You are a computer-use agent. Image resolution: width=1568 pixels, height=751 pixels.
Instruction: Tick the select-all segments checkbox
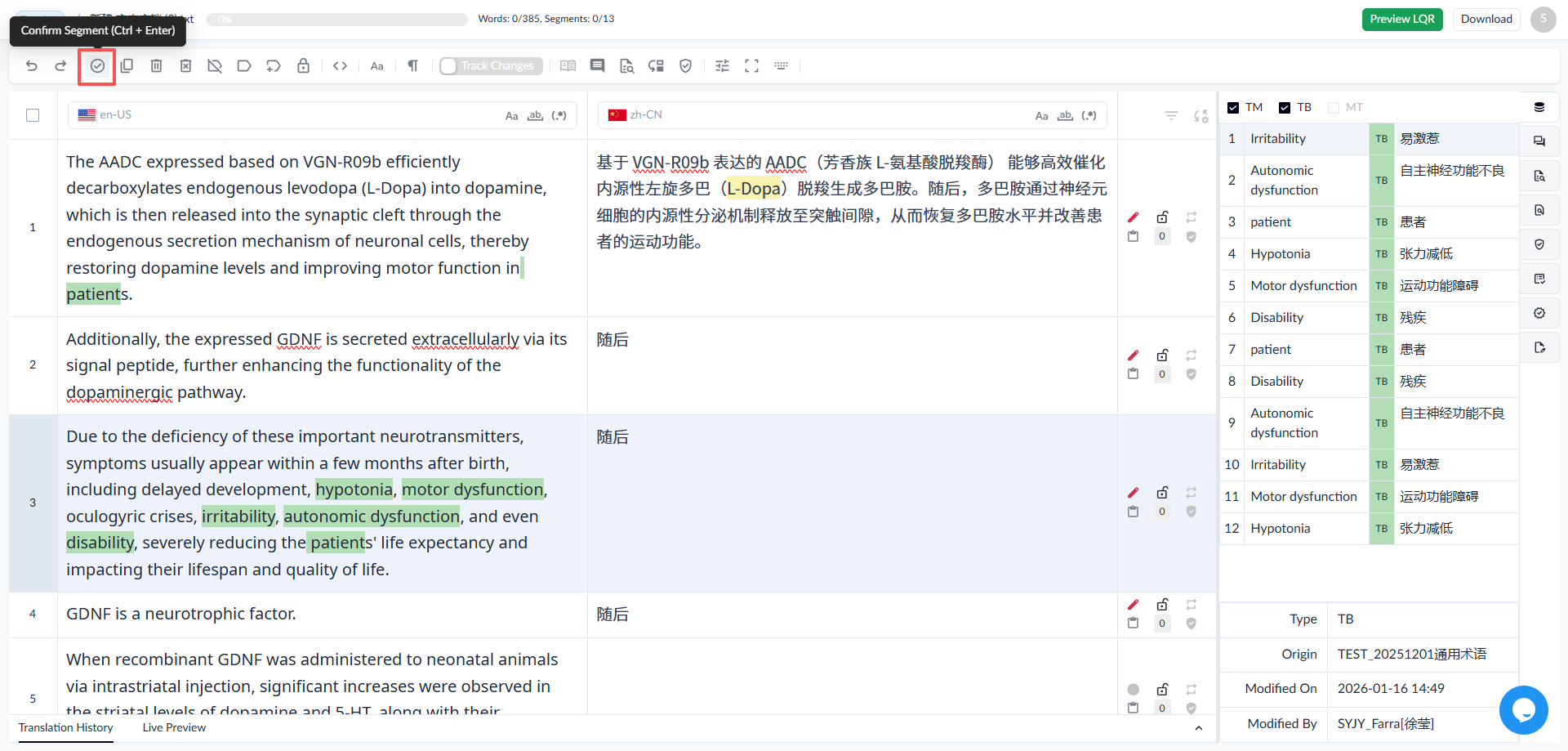[33, 115]
